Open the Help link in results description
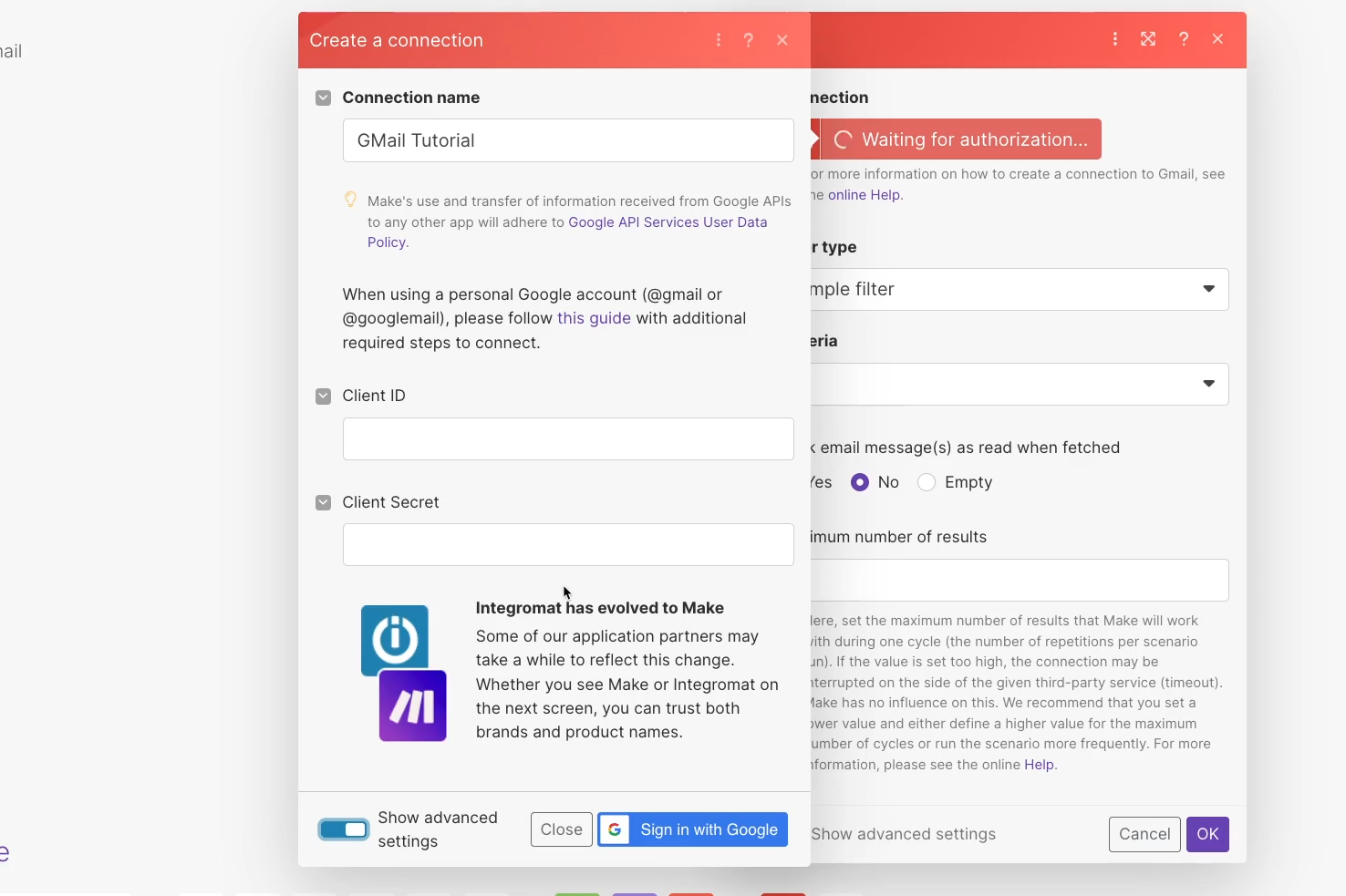1346x896 pixels. [x=1039, y=765]
